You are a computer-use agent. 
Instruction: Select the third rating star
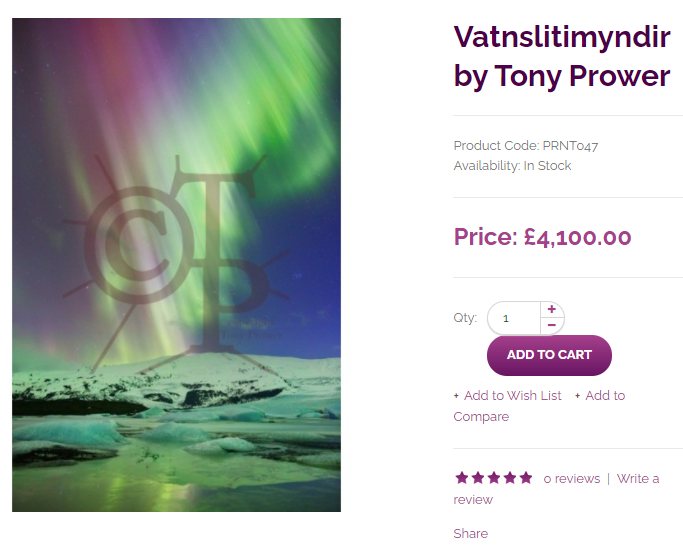coord(494,478)
